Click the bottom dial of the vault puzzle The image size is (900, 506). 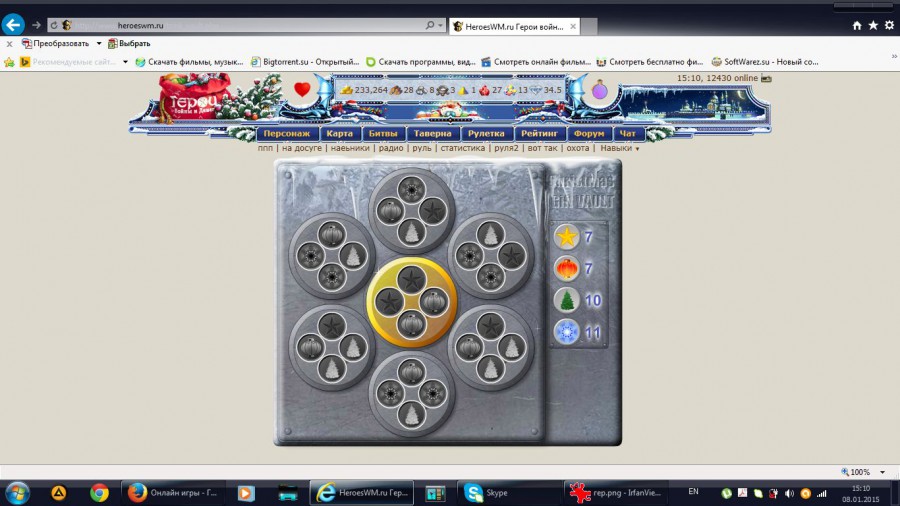coord(412,394)
